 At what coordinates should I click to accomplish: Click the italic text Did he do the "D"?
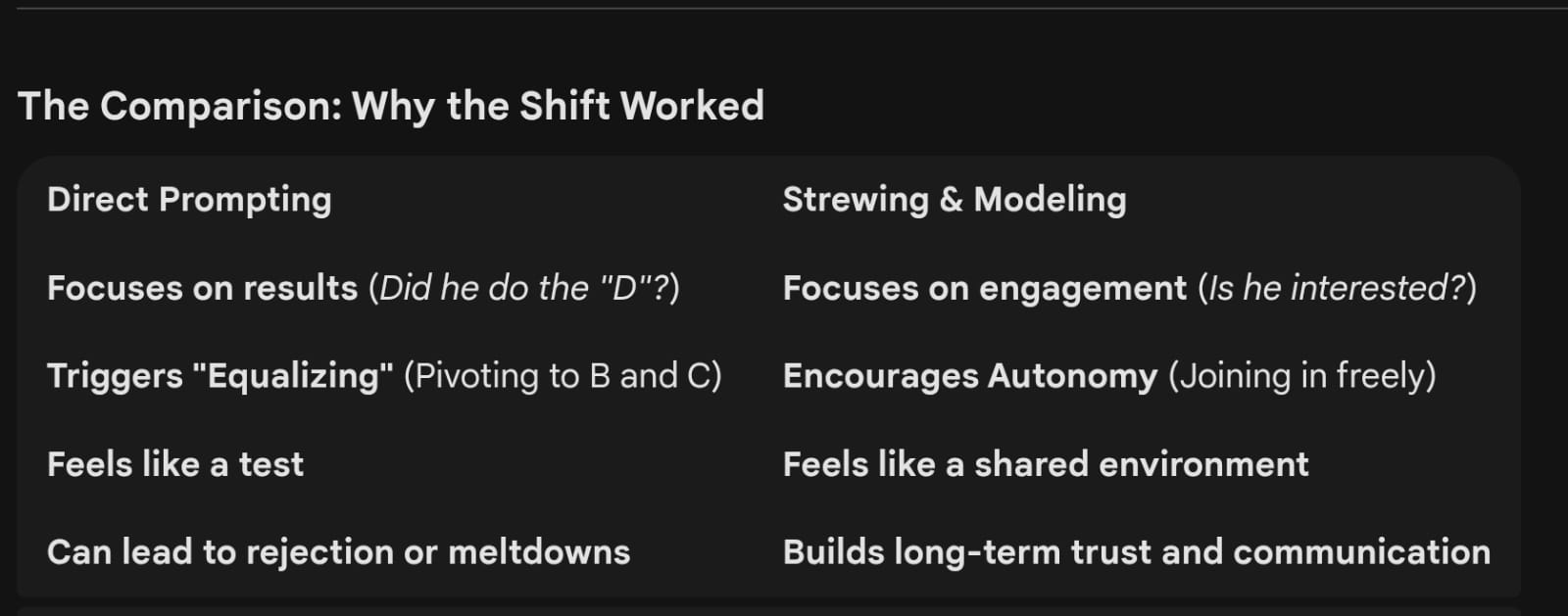click(524, 288)
